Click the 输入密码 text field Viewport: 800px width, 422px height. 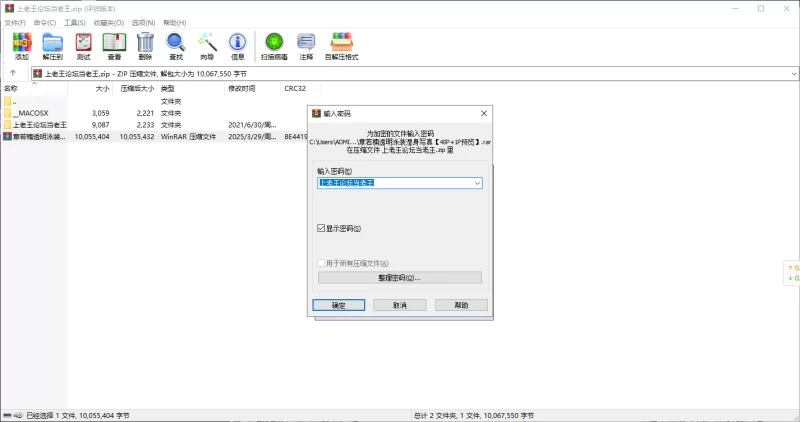click(395, 183)
